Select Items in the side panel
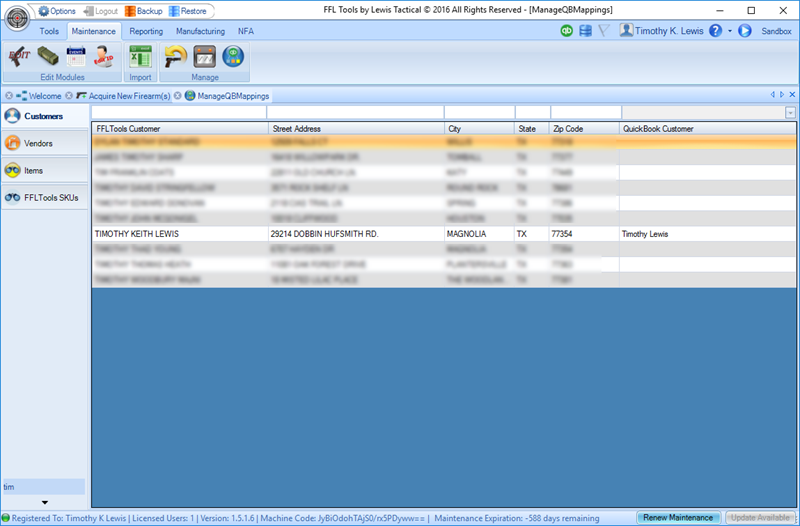This screenshot has height=526, width=800. point(45,170)
